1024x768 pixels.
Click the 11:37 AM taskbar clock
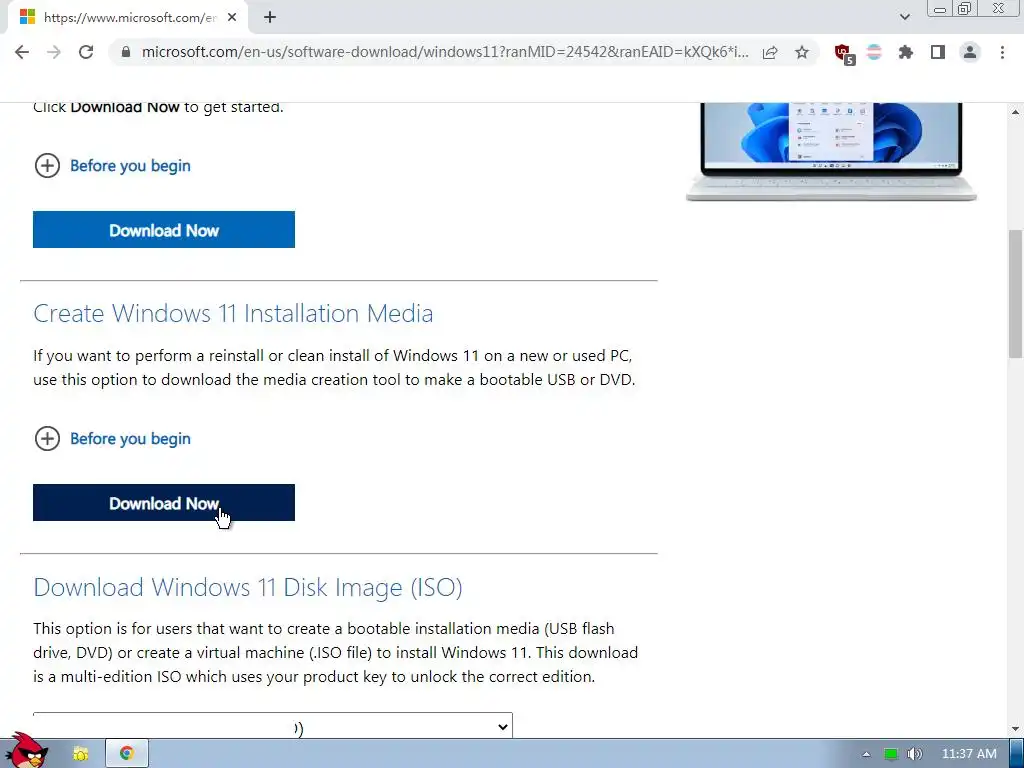click(969, 754)
